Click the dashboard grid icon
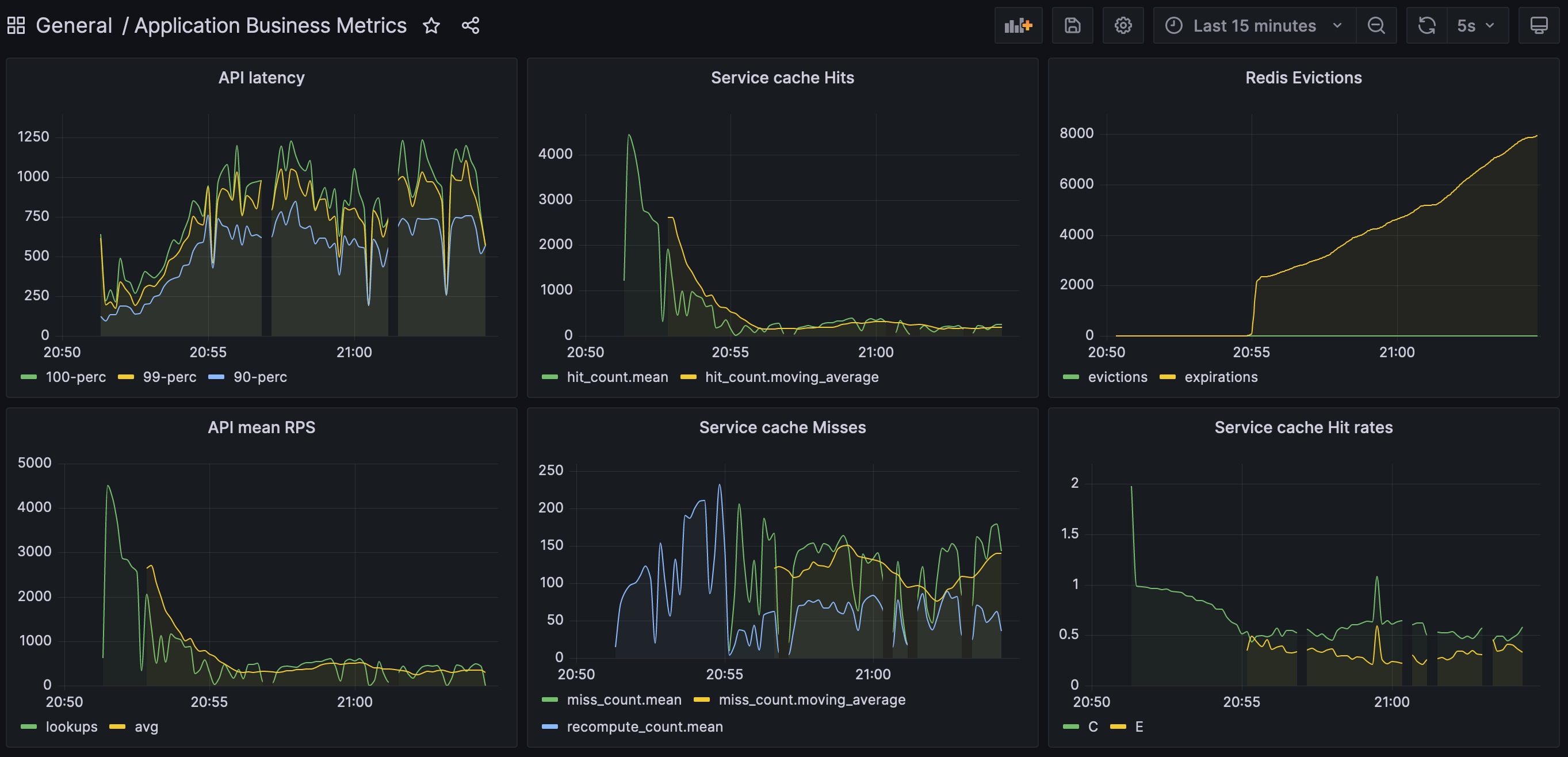The height and width of the screenshot is (757, 1568). click(x=16, y=25)
